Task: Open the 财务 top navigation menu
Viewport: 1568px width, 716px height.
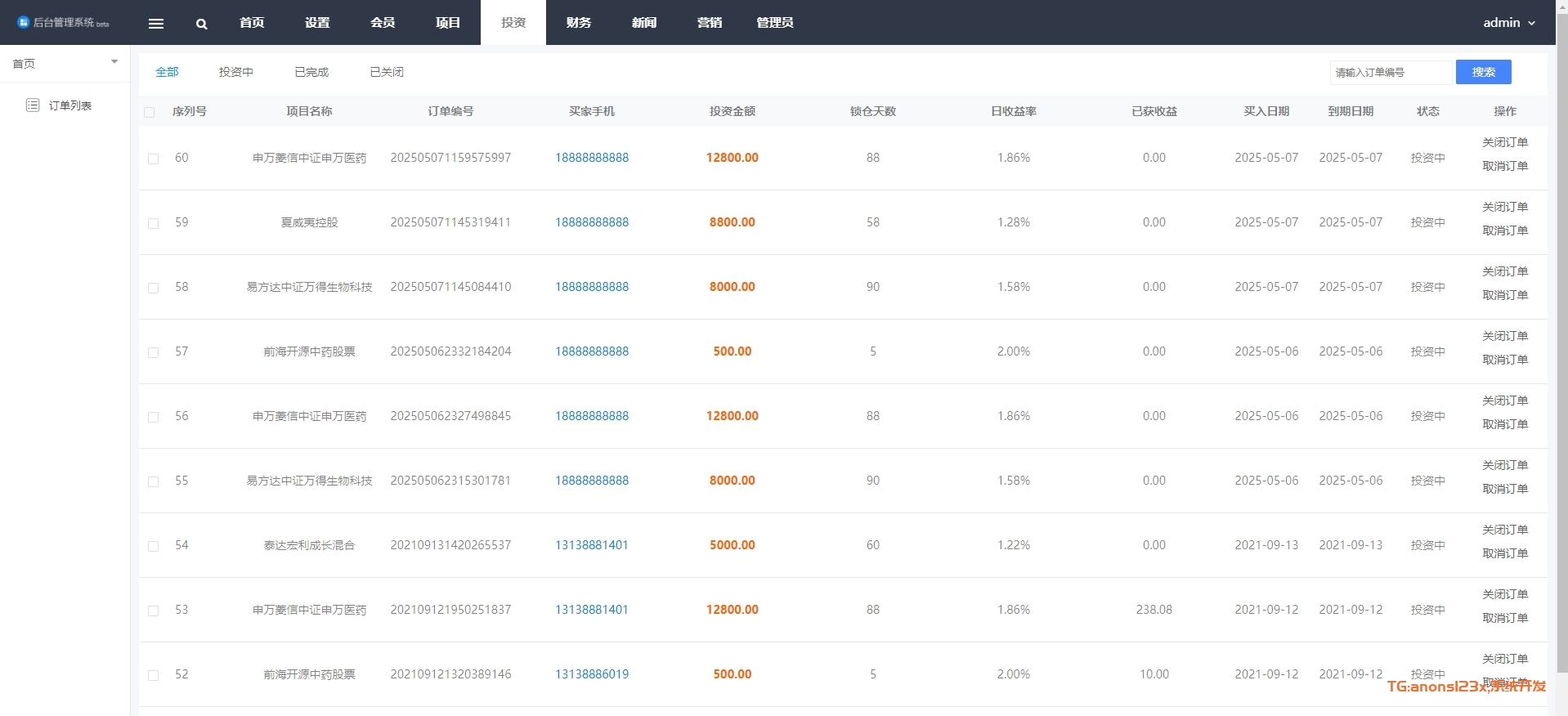Action: 579,23
